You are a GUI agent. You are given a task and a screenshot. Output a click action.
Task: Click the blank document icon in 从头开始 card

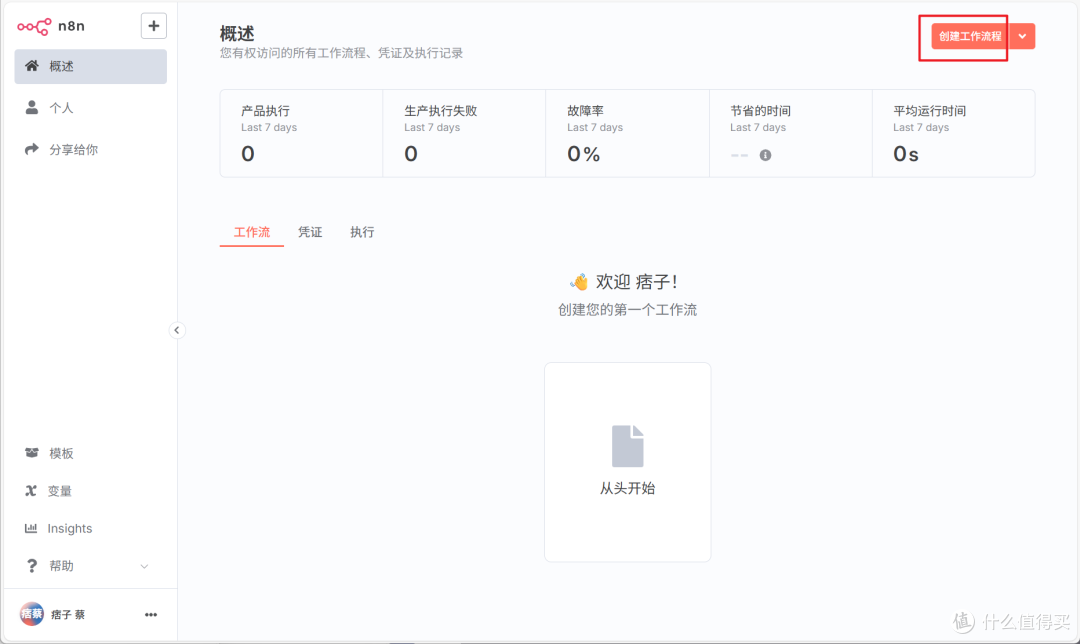[627, 446]
